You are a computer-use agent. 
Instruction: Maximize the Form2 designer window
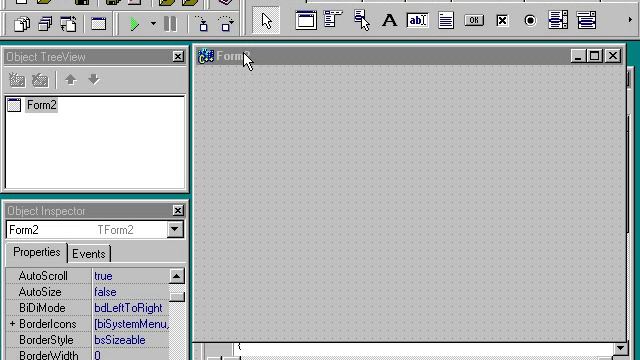[x=595, y=56]
